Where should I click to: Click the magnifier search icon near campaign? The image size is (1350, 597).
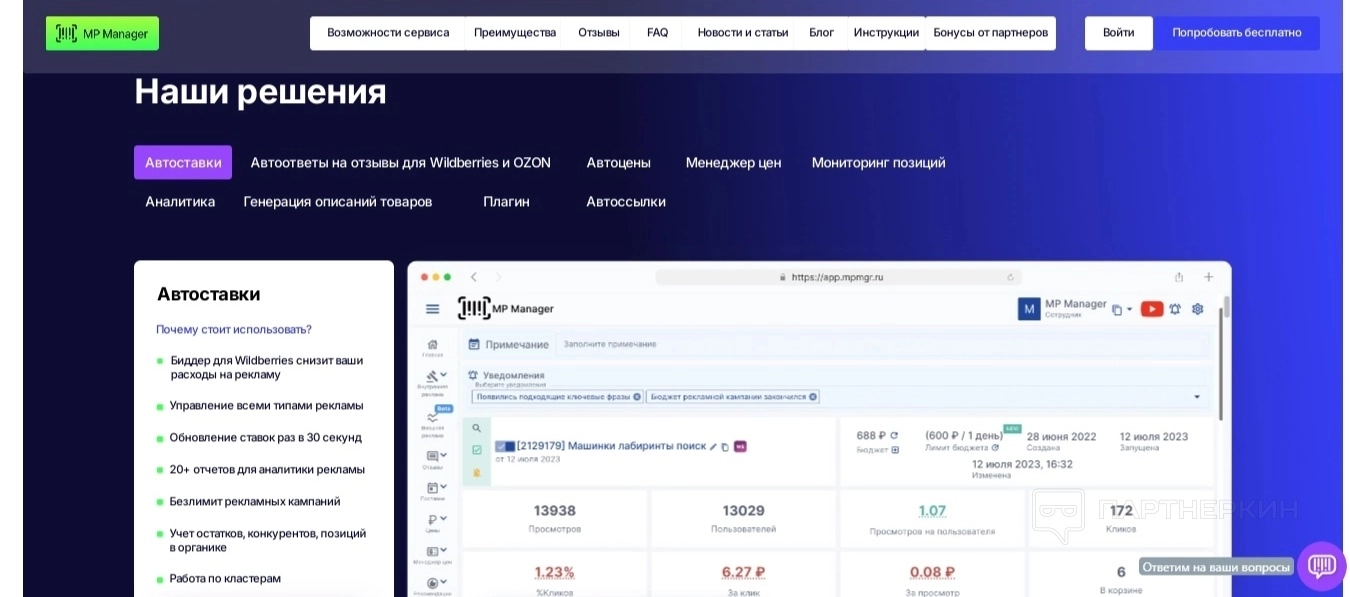click(476, 427)
